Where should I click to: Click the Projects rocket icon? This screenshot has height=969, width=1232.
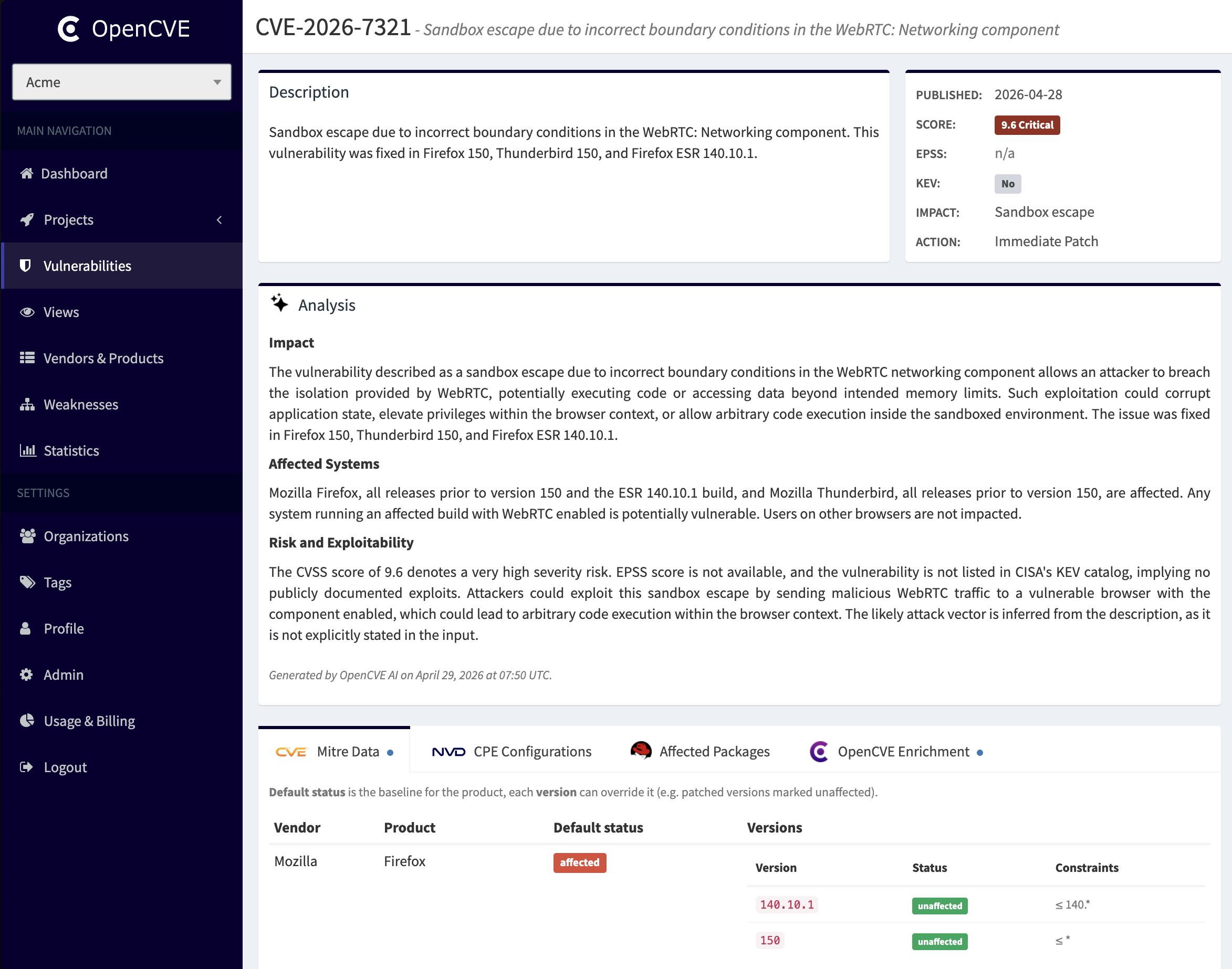[27, 219]
